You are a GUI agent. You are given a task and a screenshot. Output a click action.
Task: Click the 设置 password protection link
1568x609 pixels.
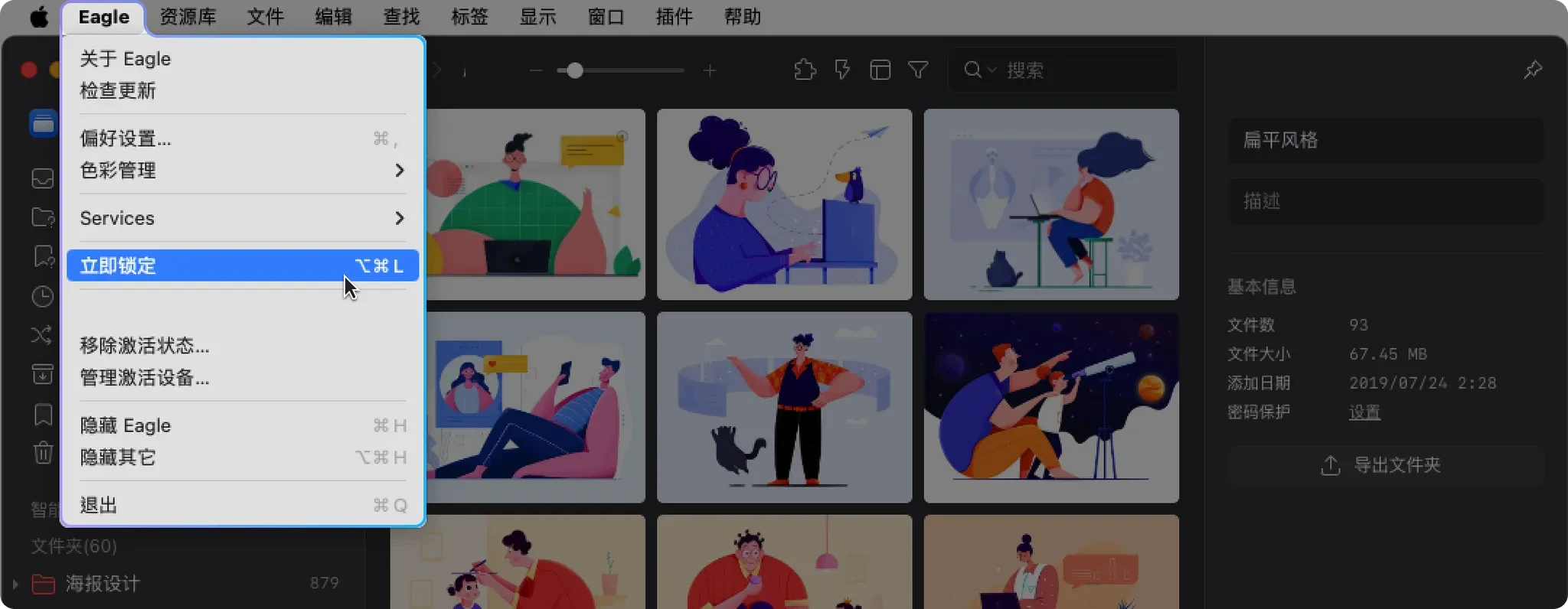pos(1364,412)
